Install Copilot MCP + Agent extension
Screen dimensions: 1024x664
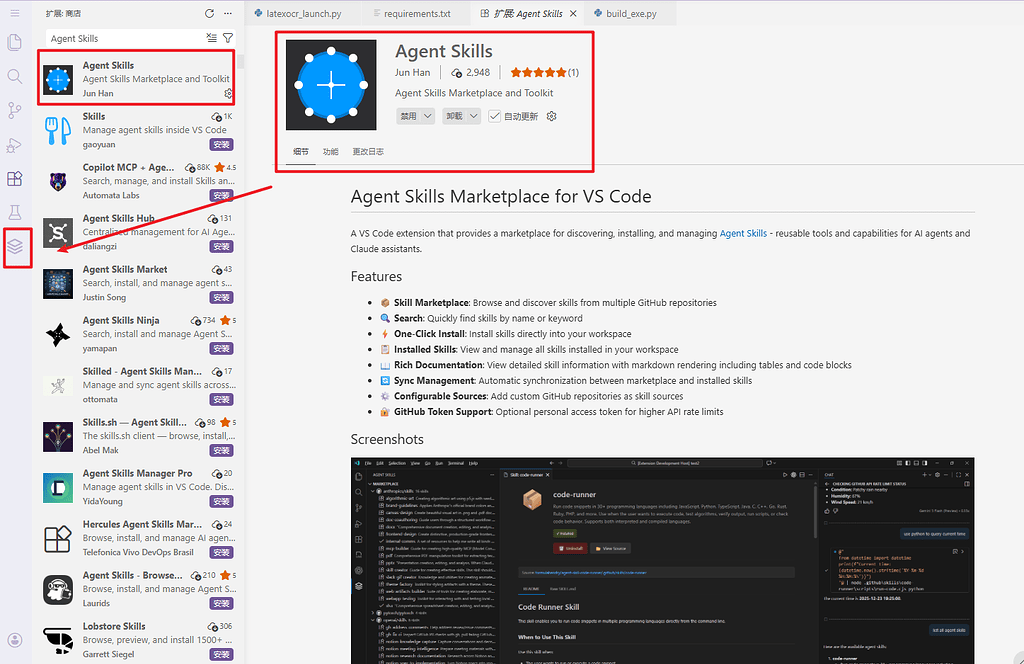click(221, 195)
